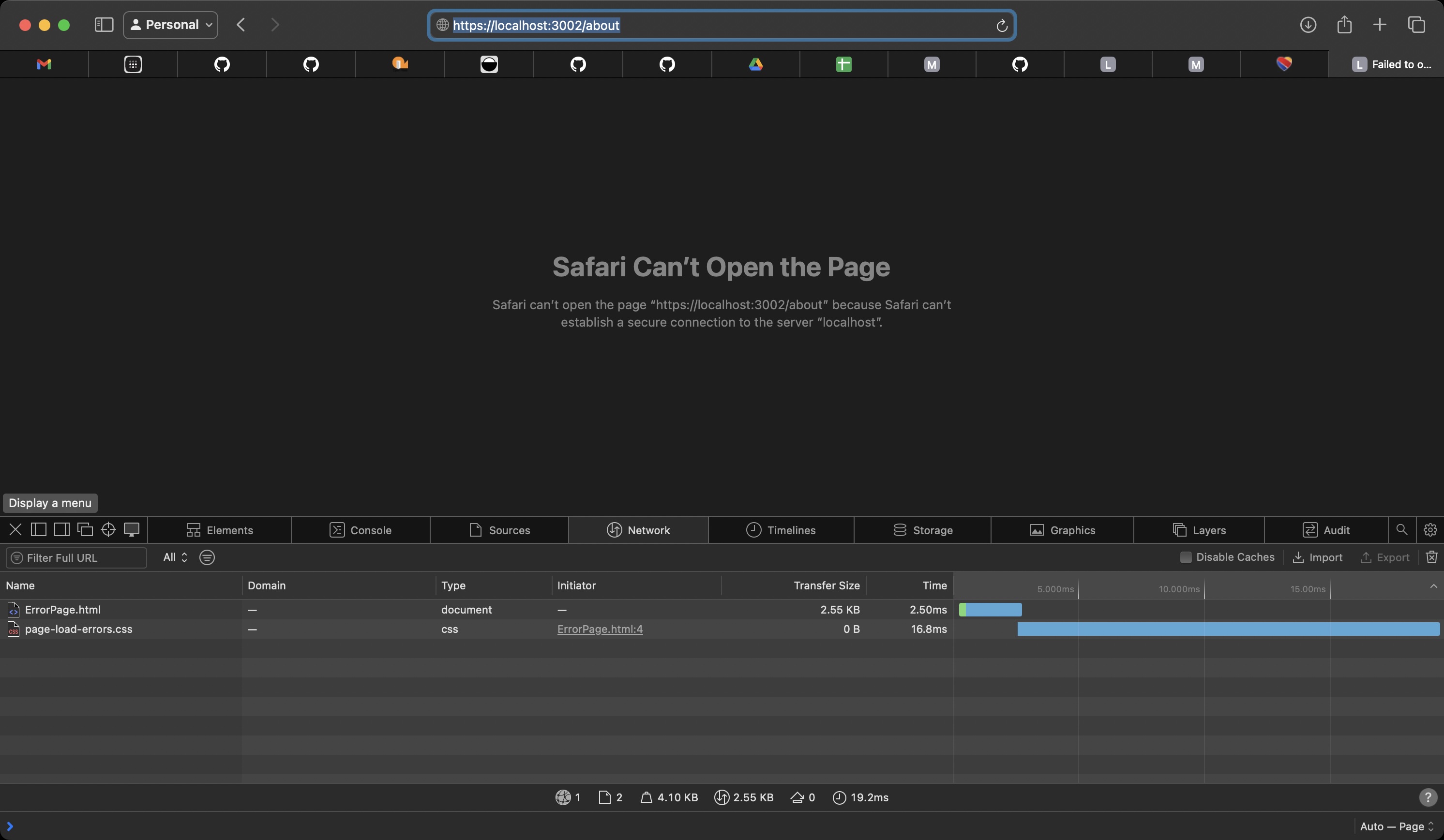
Task: Enable the Disable Caches checkbox
Action: [x=1186, y=557]
